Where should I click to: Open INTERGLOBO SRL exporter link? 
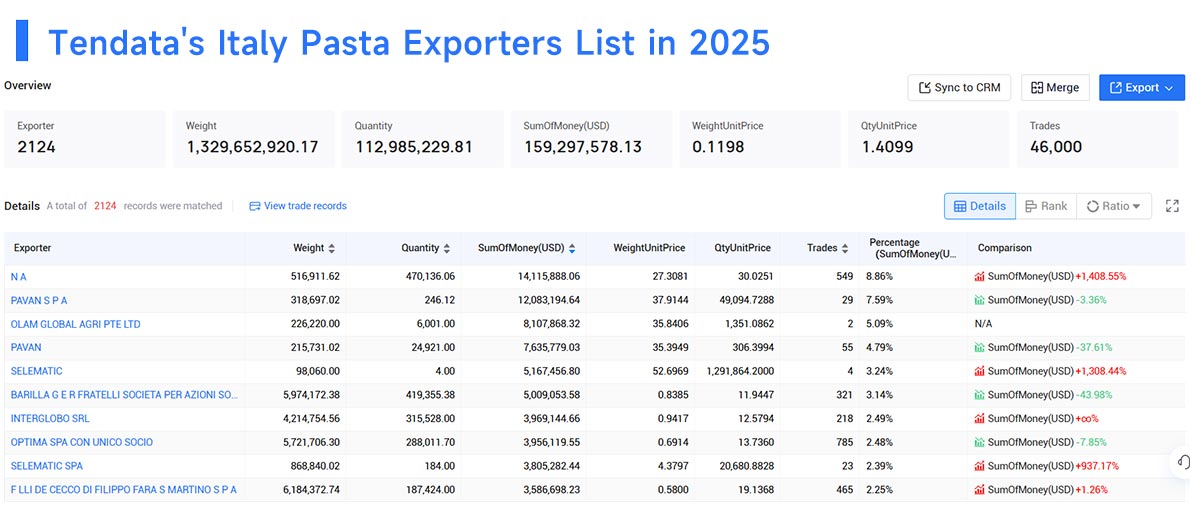pos(50,418)
